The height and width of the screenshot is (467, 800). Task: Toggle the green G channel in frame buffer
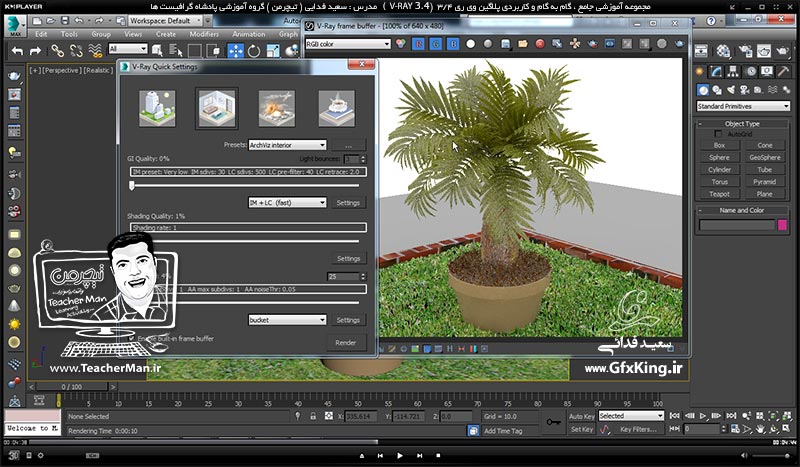(436, 44)
